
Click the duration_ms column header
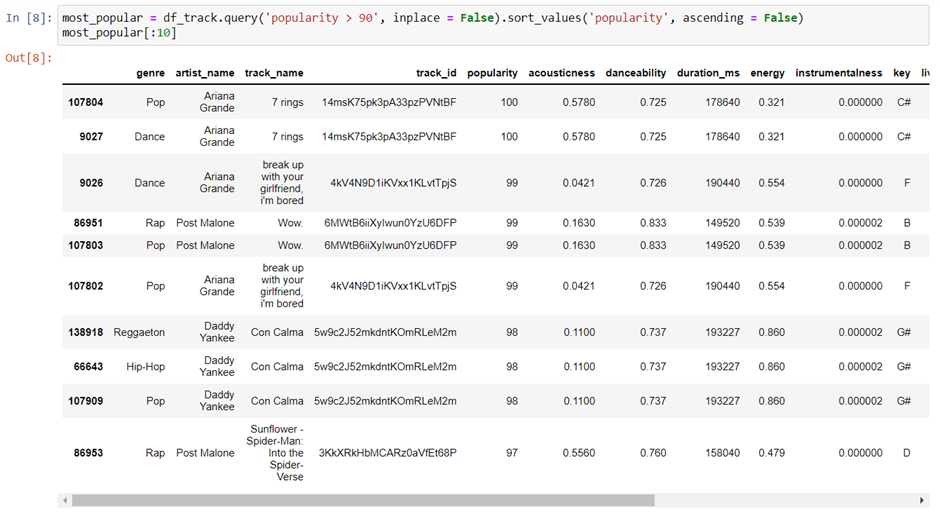[708, 73]
